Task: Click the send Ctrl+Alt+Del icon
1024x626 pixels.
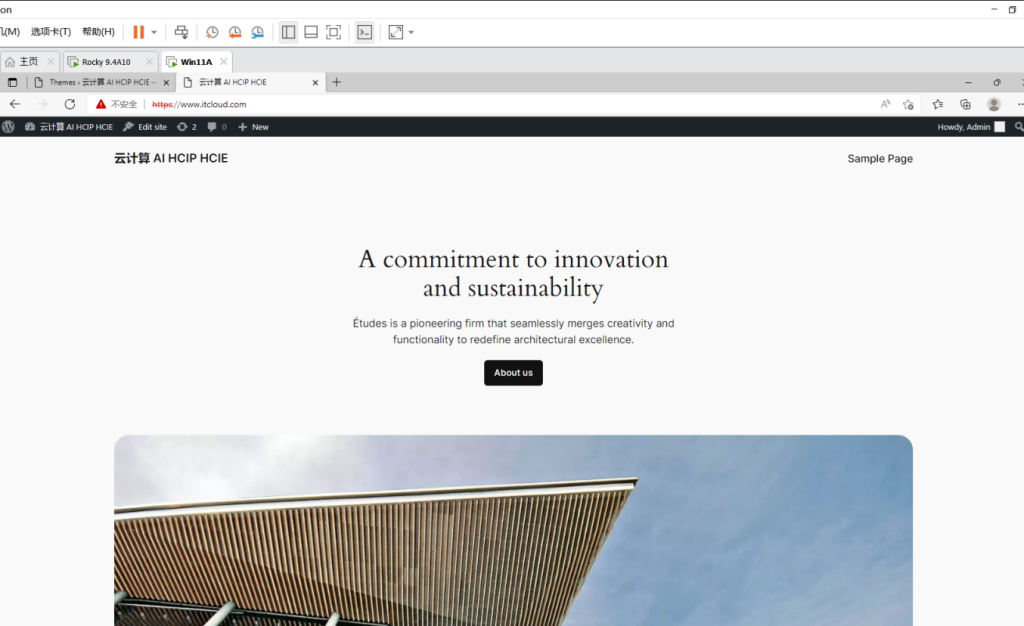Action: (x=181, y=32)
